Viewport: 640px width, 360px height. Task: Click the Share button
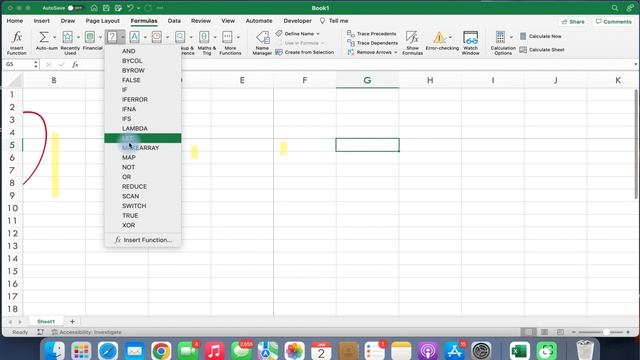[573, 22]
